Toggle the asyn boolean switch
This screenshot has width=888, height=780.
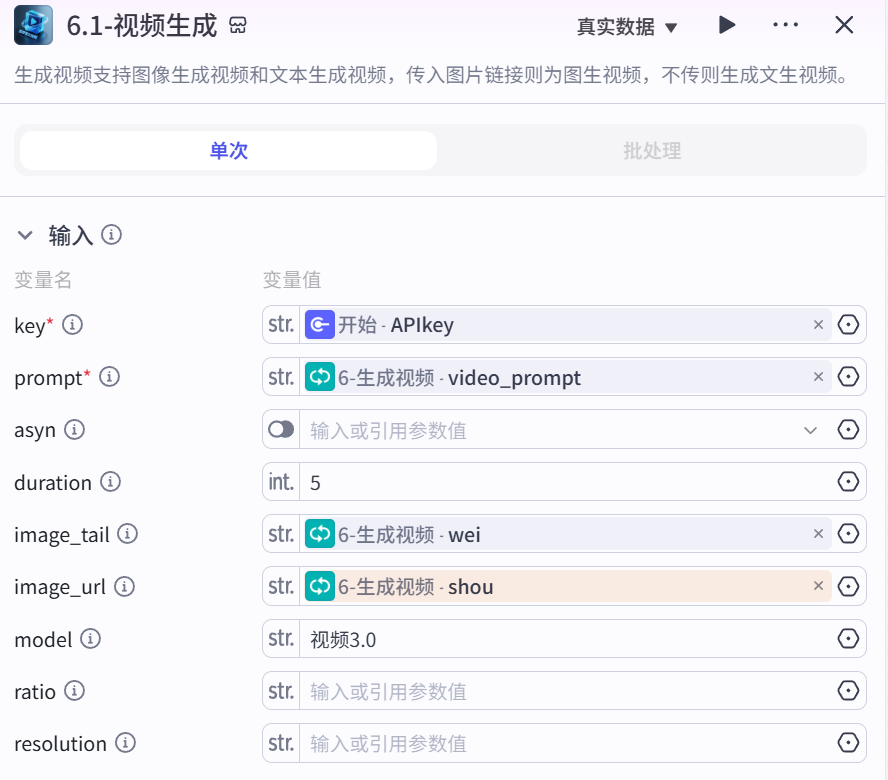[281, 429]
